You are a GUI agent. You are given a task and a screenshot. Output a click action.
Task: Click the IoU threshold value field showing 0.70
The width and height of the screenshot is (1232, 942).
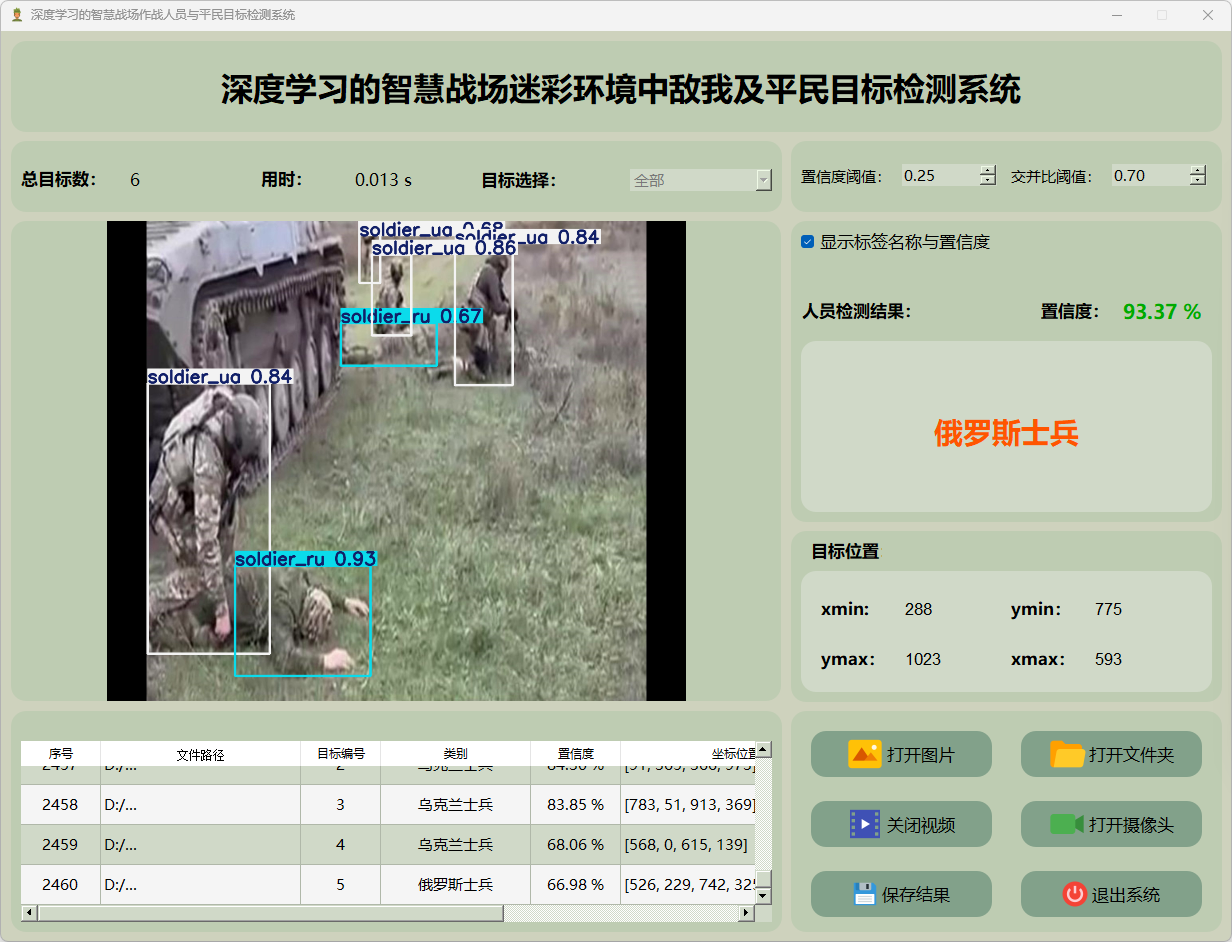click(x=1148, y=176)
